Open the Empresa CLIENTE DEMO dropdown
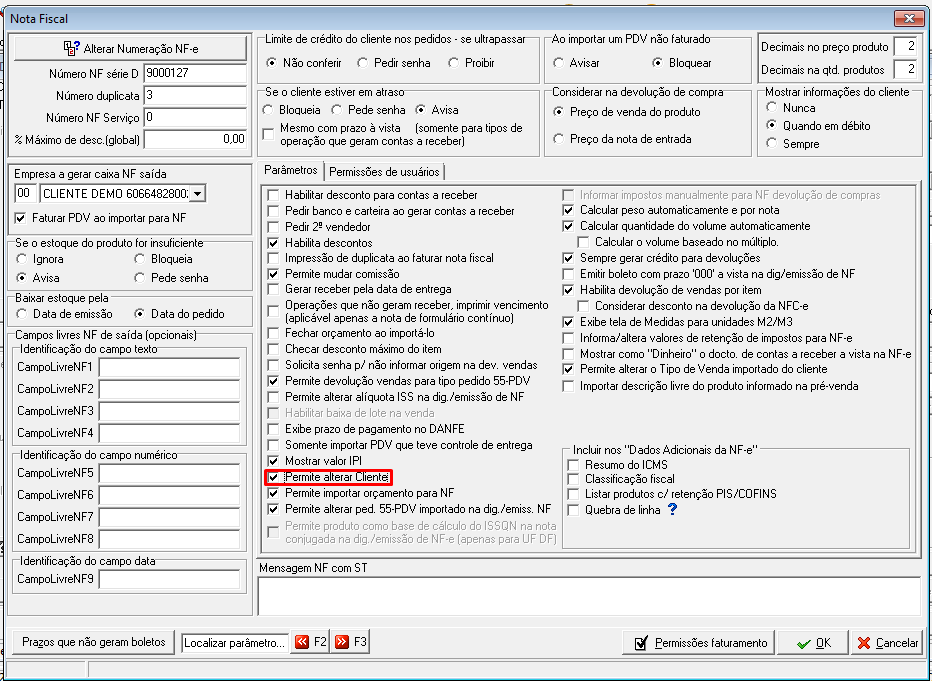Screen dimensions: 932x681 point(198,194)
